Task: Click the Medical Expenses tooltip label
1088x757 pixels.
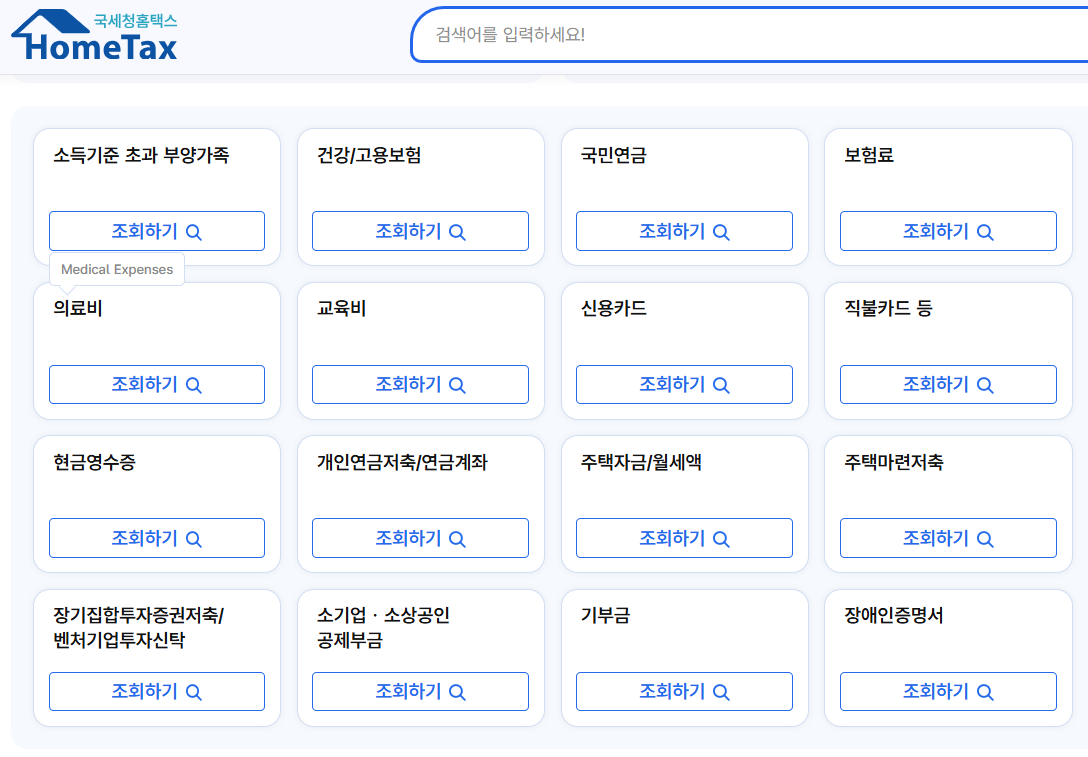Action: (117, 269)
